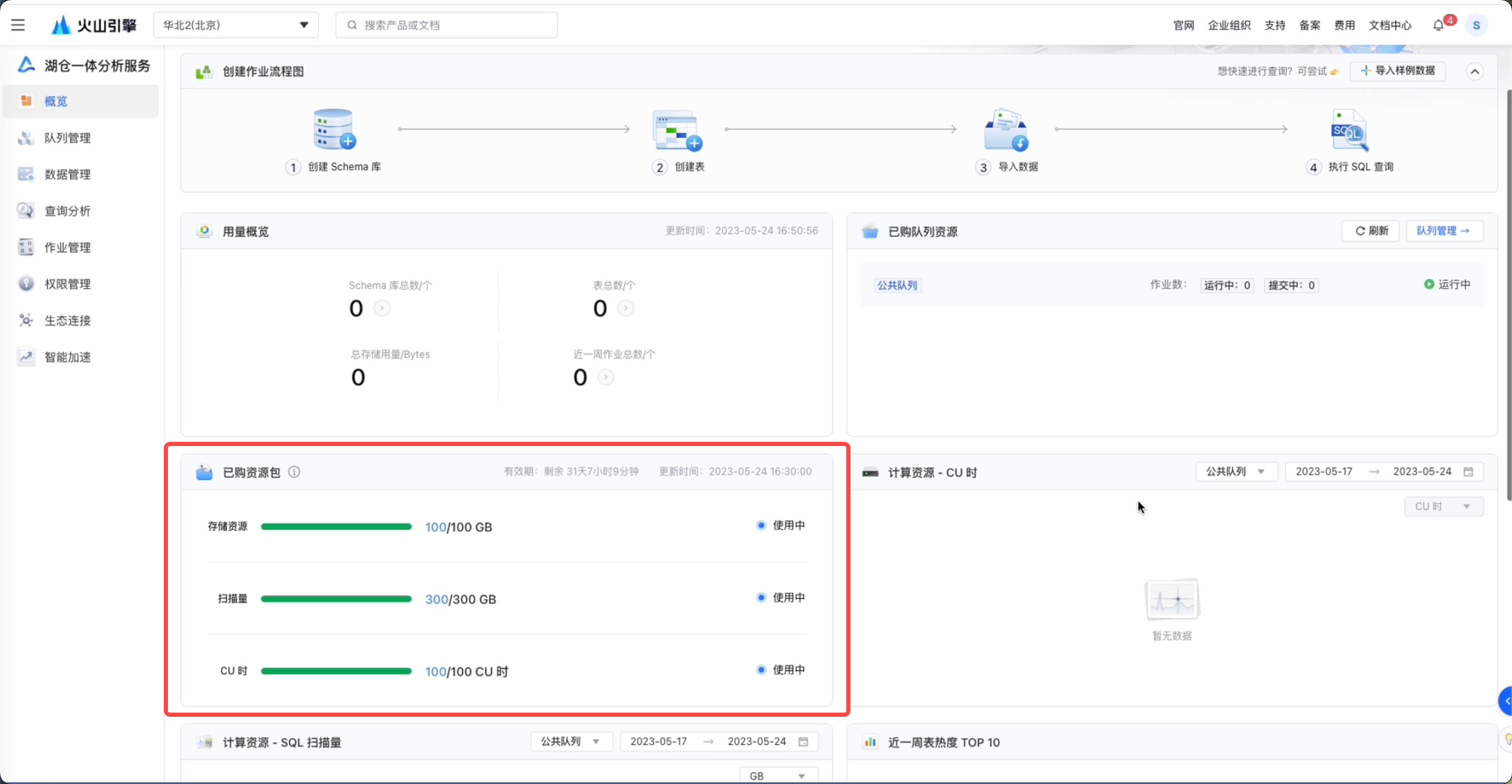Click the 刷新 button
The image size is (1512, 784).
[x=1371, y=230]
